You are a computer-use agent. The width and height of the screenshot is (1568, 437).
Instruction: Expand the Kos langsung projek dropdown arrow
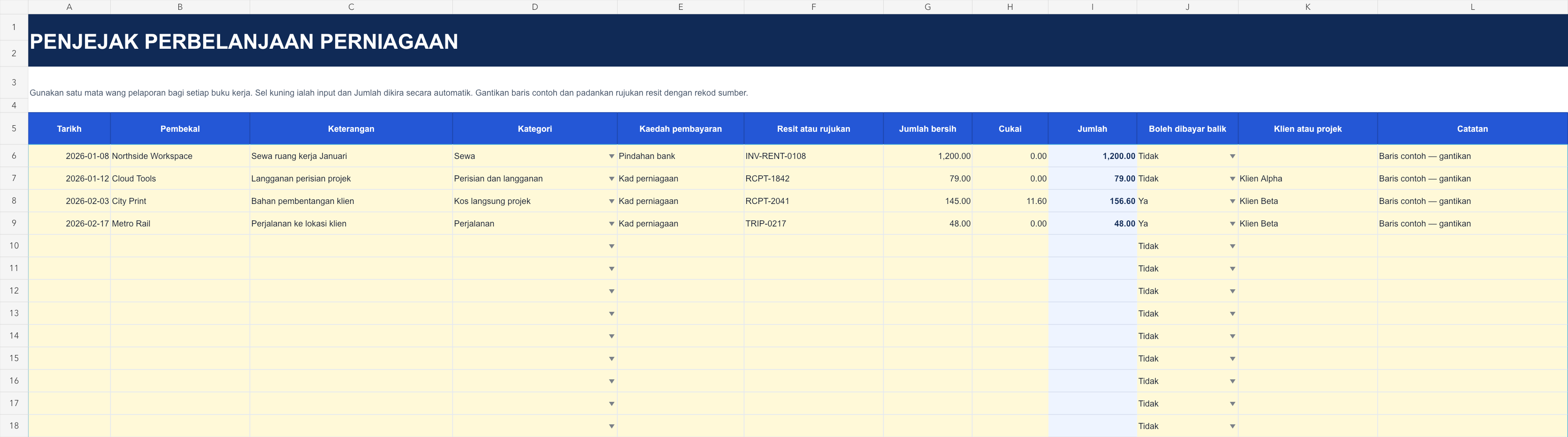(611, 201)
